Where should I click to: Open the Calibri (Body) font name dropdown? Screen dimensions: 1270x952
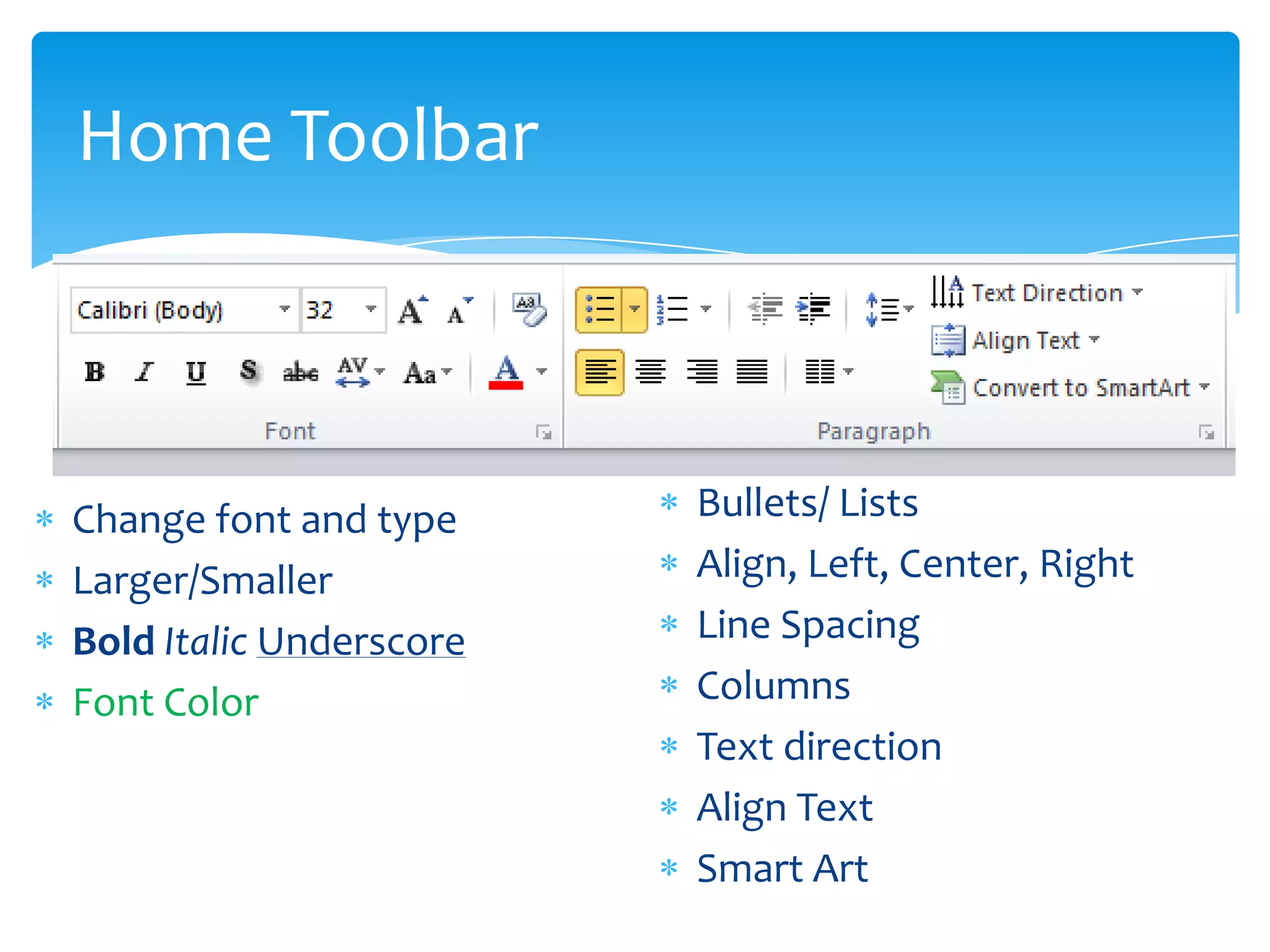[x=284, y=309]
